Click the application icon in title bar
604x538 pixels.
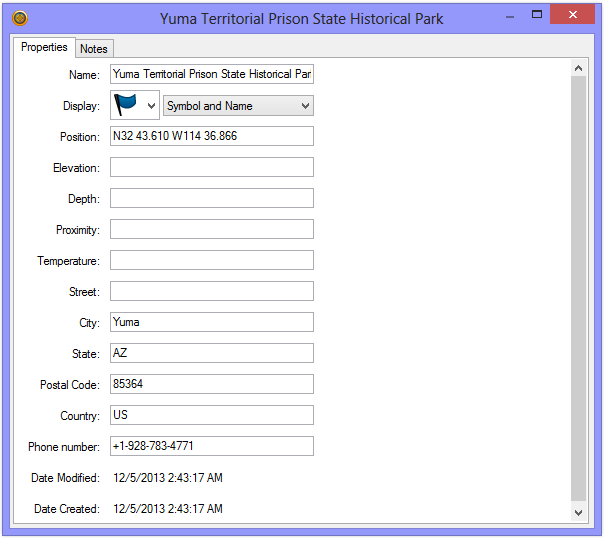(20, 18)
